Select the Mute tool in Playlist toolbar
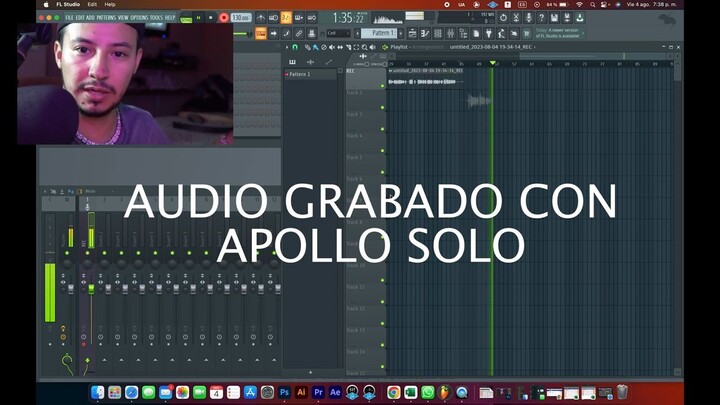The height and width of the screenshot is (405, 720). pyautogui.click(x=332, y=47)
